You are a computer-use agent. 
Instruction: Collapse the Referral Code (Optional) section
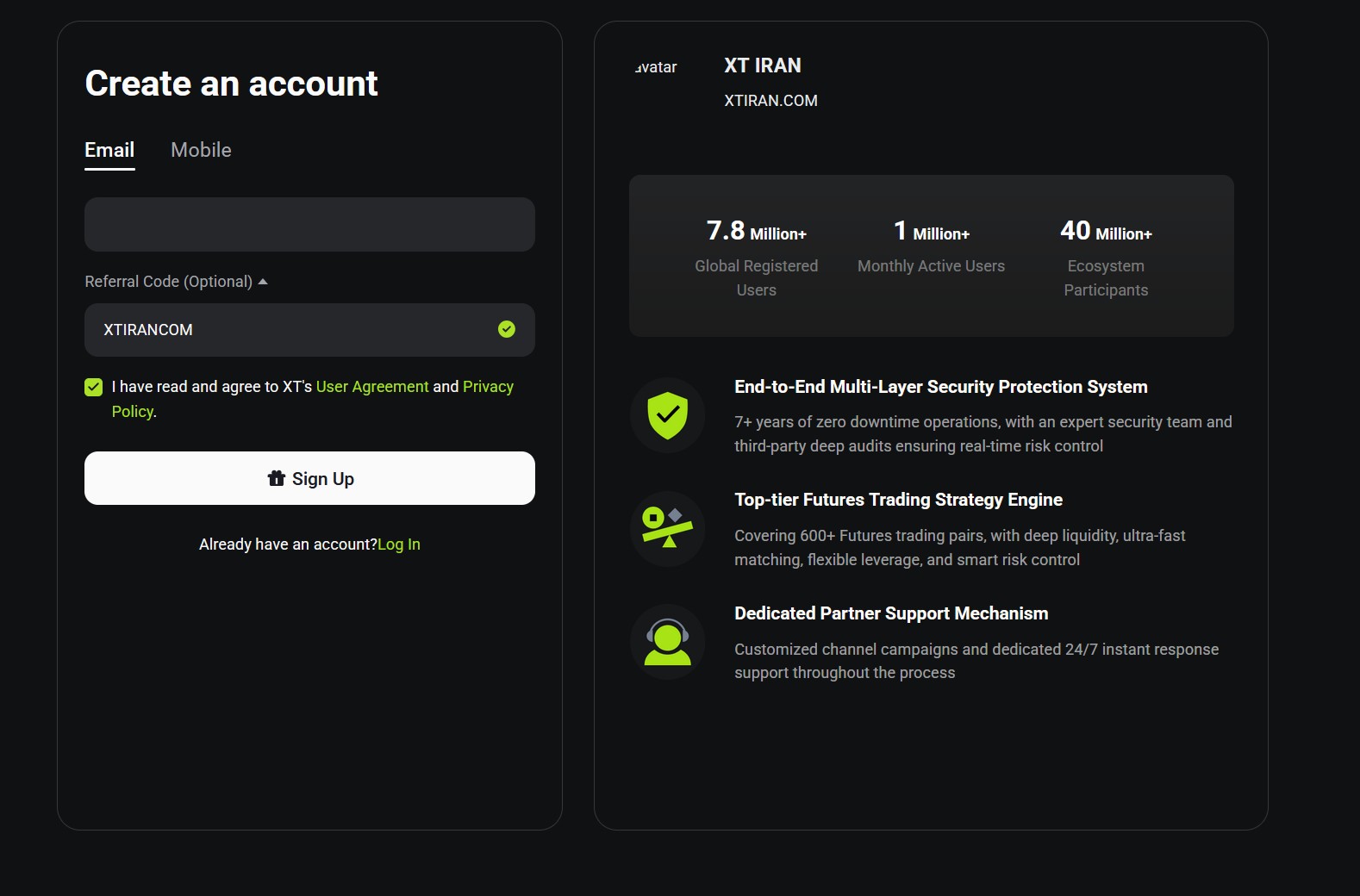(177, 282)
